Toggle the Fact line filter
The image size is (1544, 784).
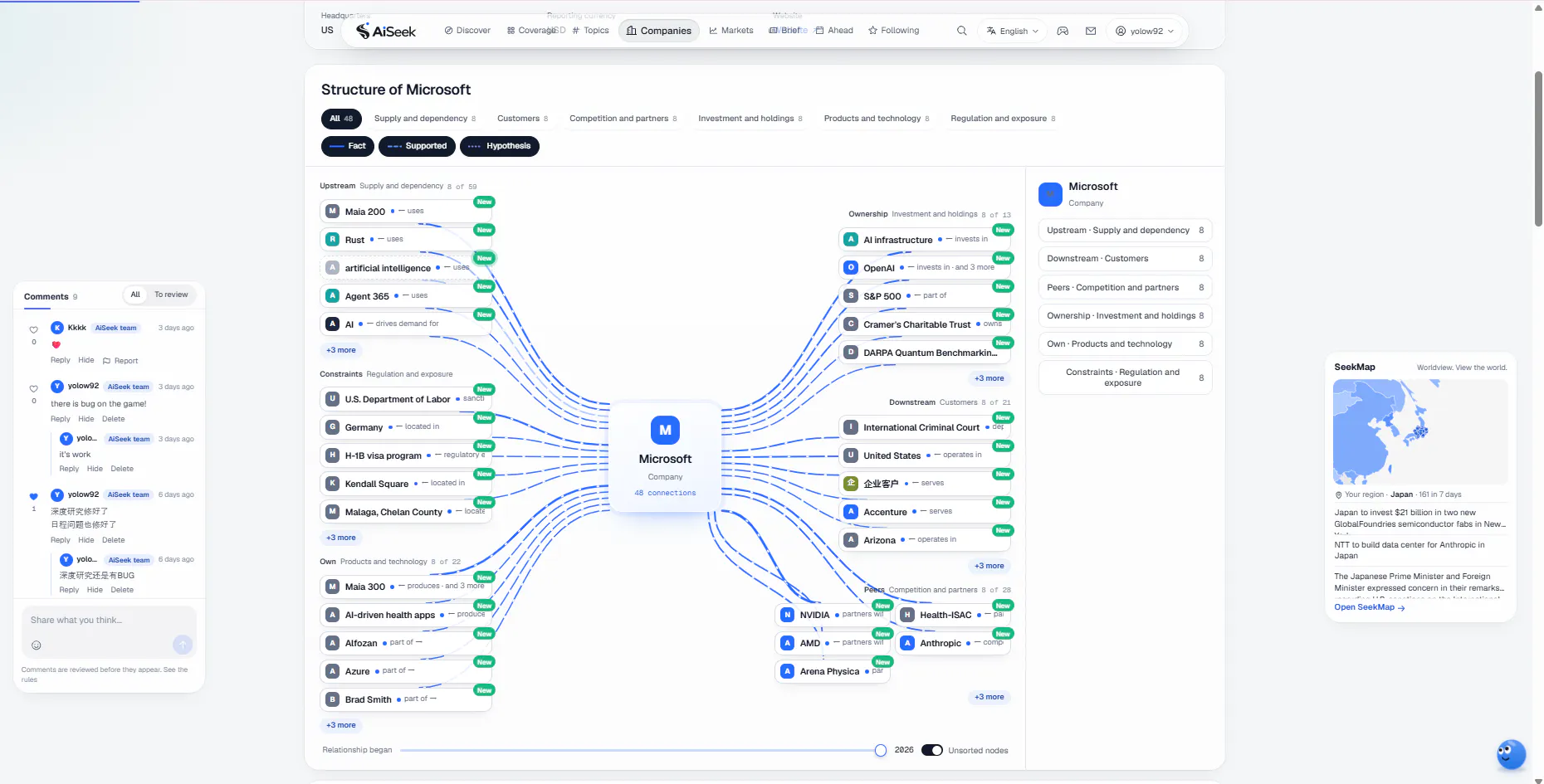348,146
